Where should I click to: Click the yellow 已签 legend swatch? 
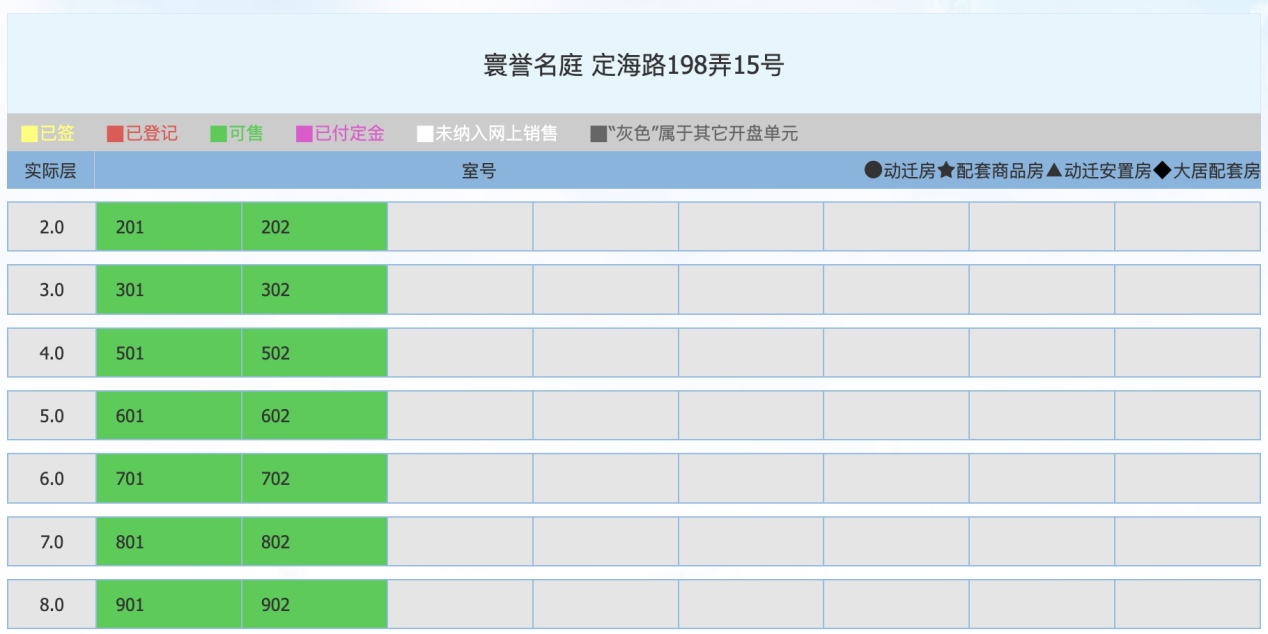(30, 134)
